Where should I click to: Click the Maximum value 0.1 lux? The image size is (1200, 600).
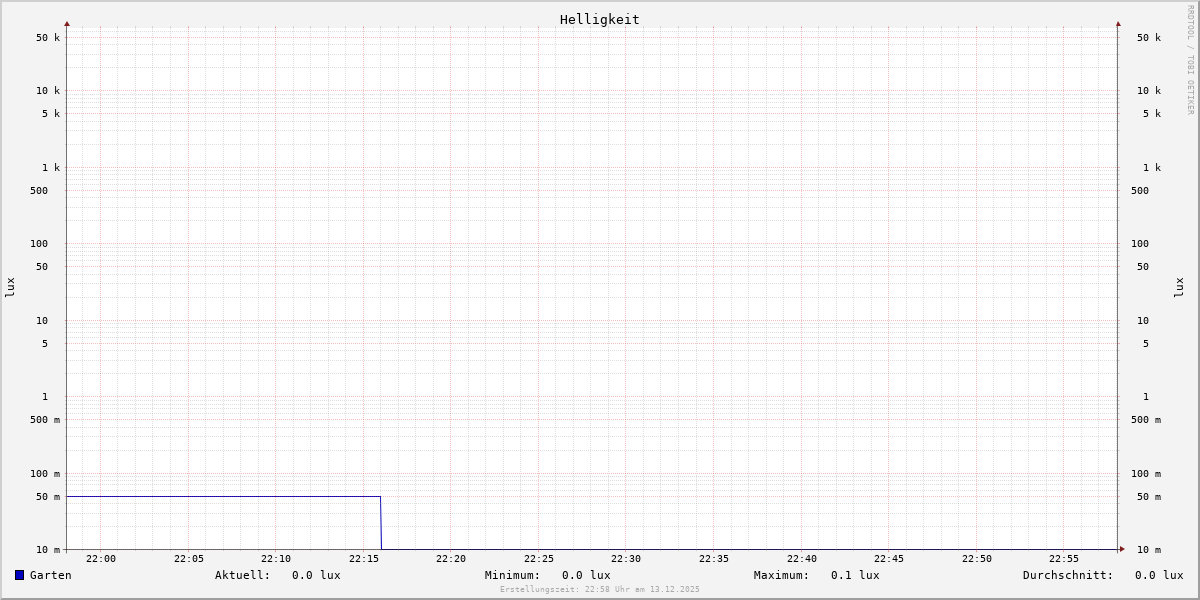855,575
